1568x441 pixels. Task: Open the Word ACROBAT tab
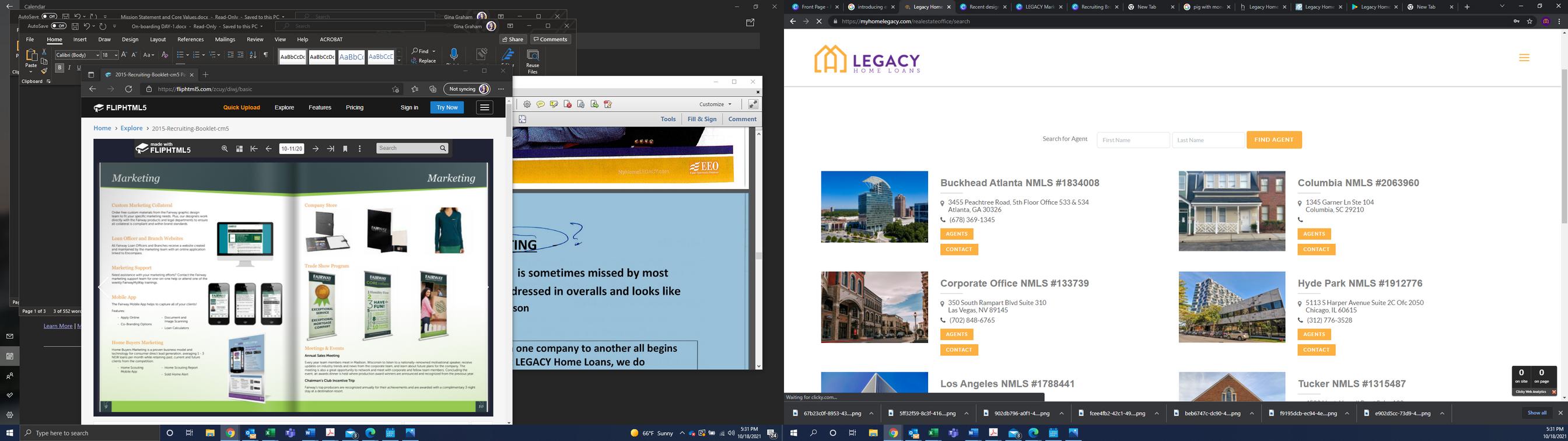[331, 40]
